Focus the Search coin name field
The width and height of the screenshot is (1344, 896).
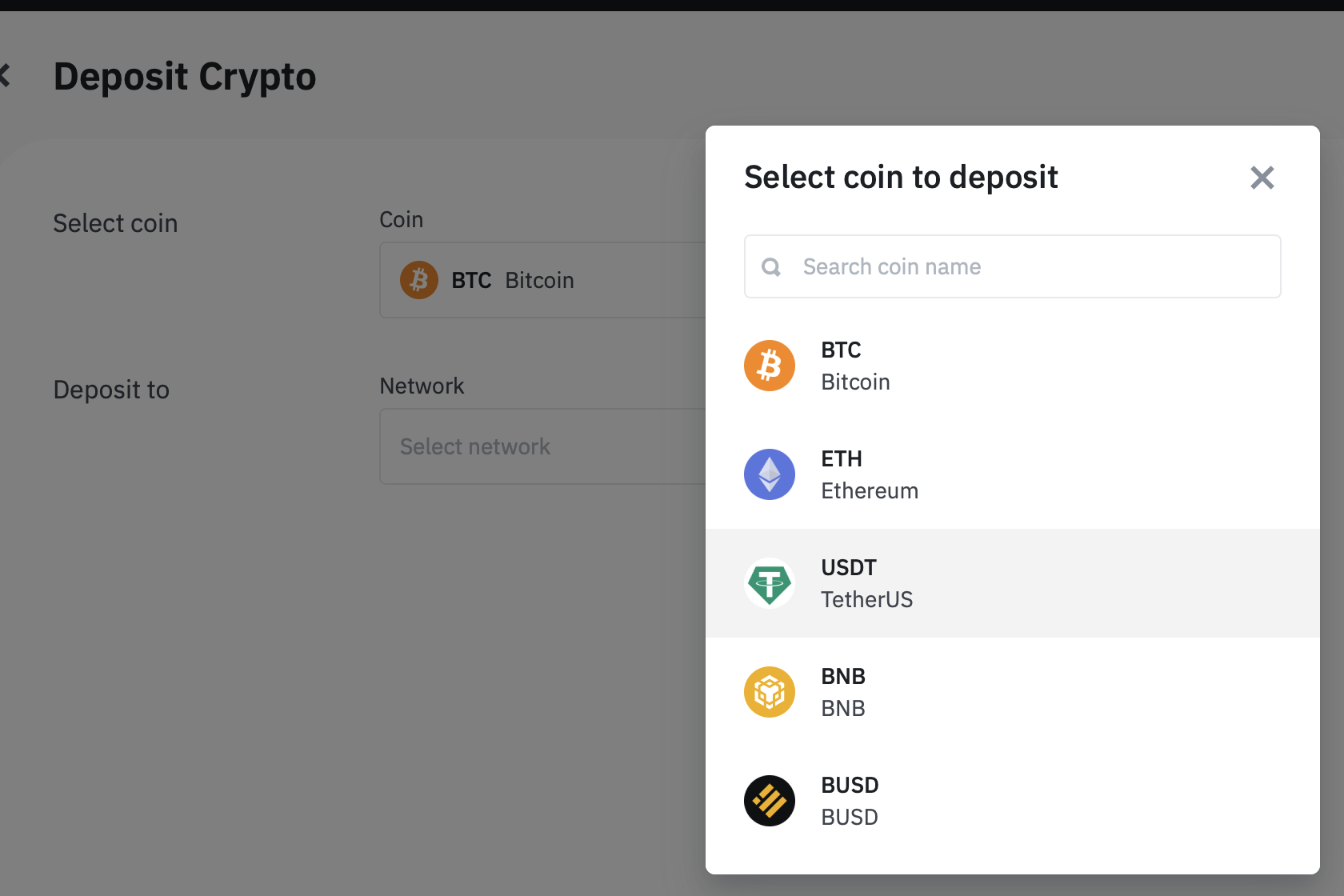(x=1013, y=266)
